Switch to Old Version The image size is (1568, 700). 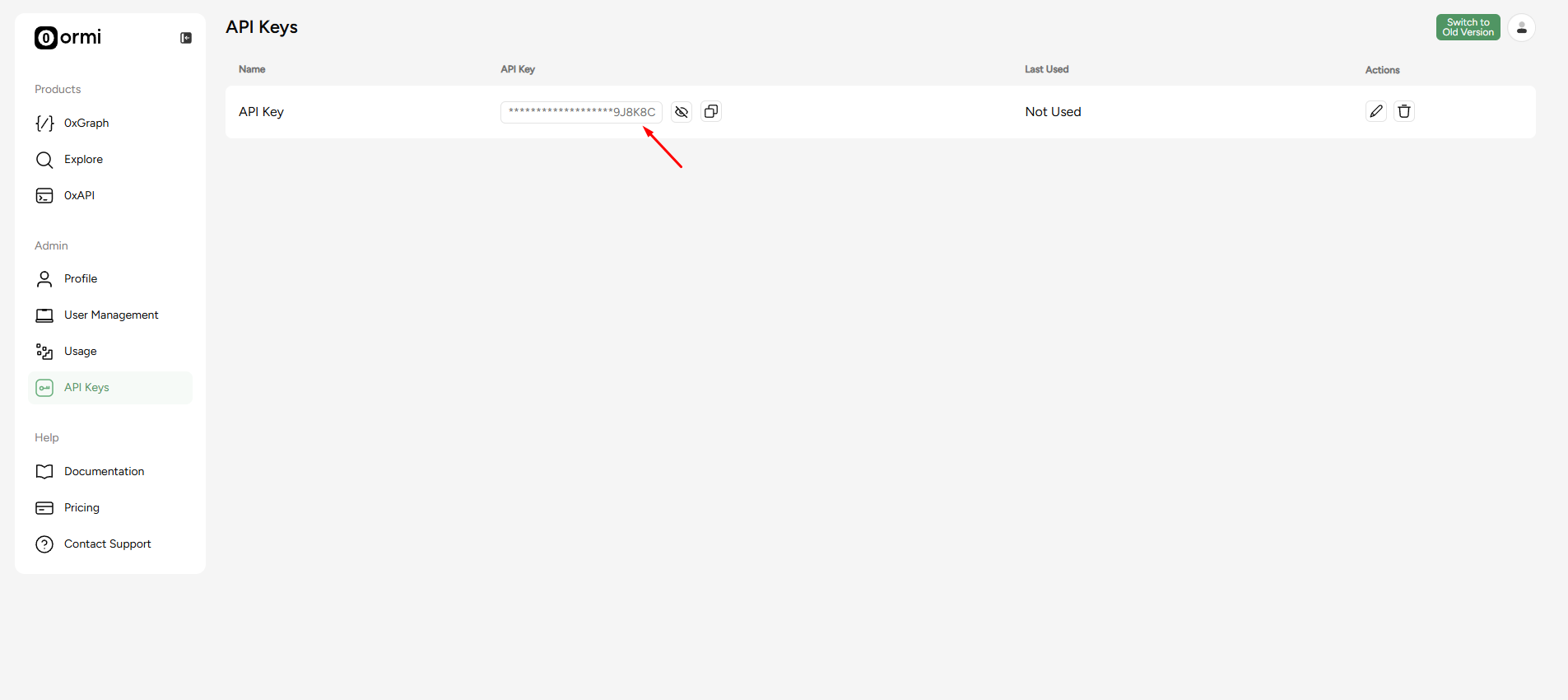tap(1468, 27)
